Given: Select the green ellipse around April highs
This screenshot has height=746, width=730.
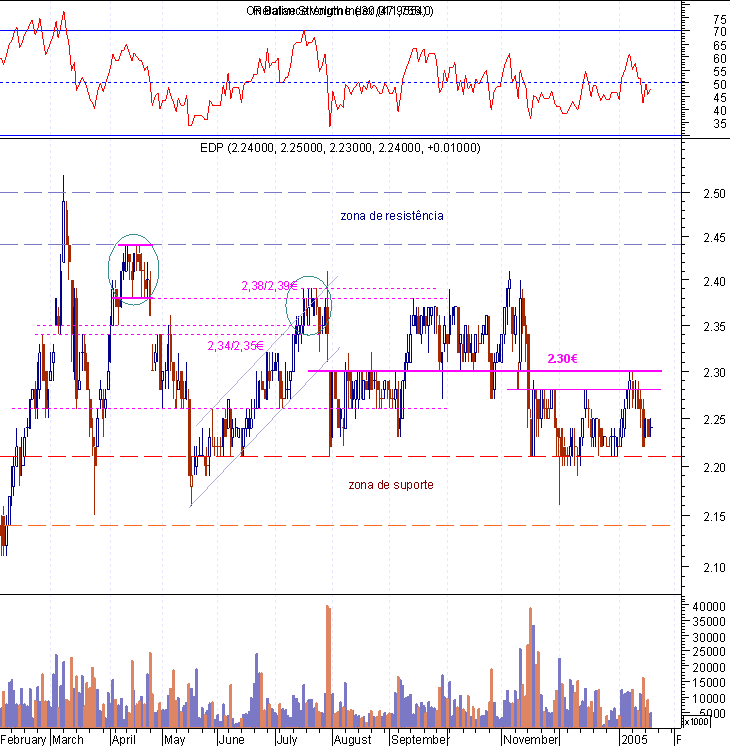Looking at the screenshot, I should pos(133,269).
